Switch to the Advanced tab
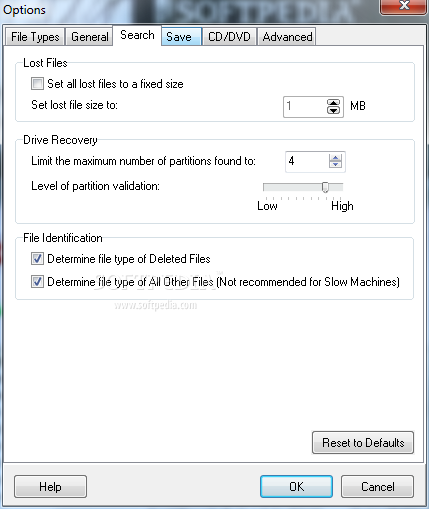 [x=287, y=37]
